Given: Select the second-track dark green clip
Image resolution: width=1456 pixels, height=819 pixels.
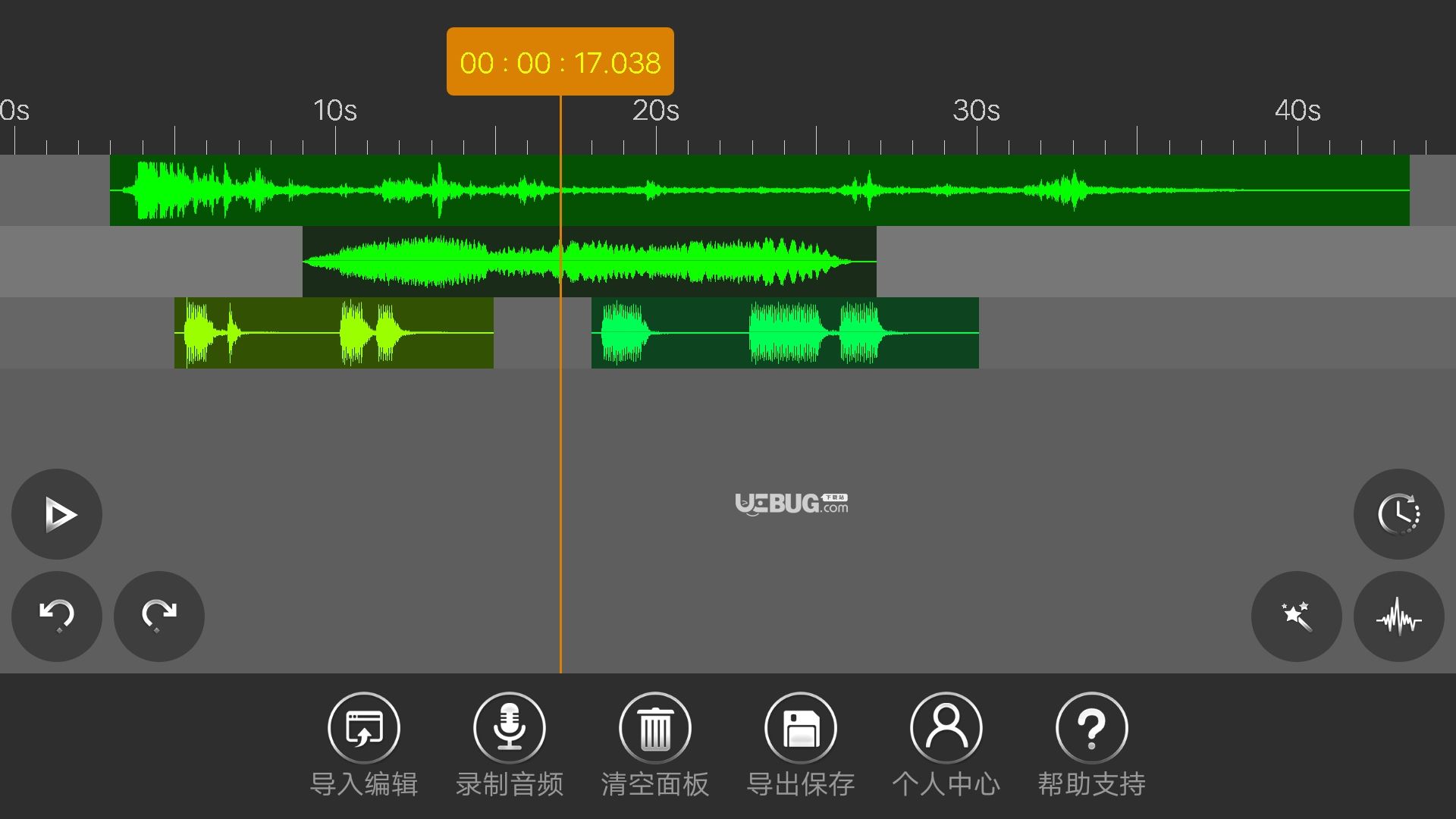Looking at the screenshot, I should click(x=589, y=262).
